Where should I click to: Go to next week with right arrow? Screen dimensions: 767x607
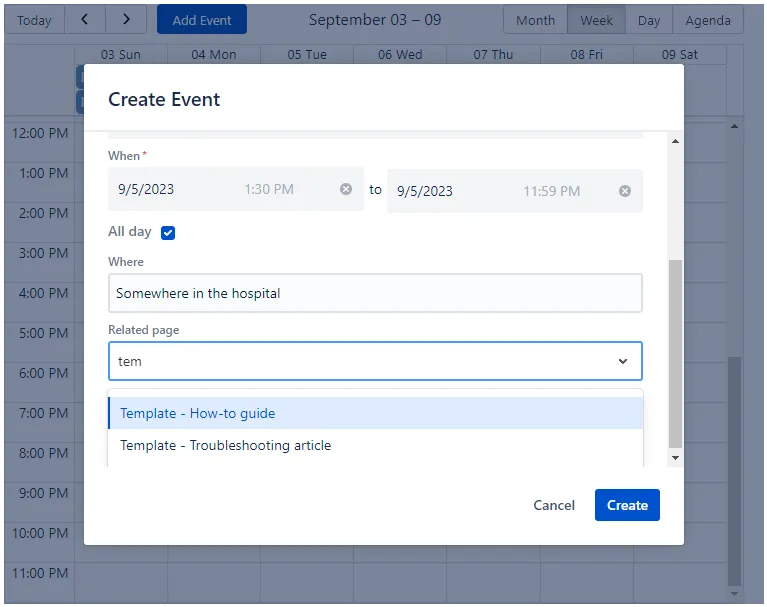[126, 20]
